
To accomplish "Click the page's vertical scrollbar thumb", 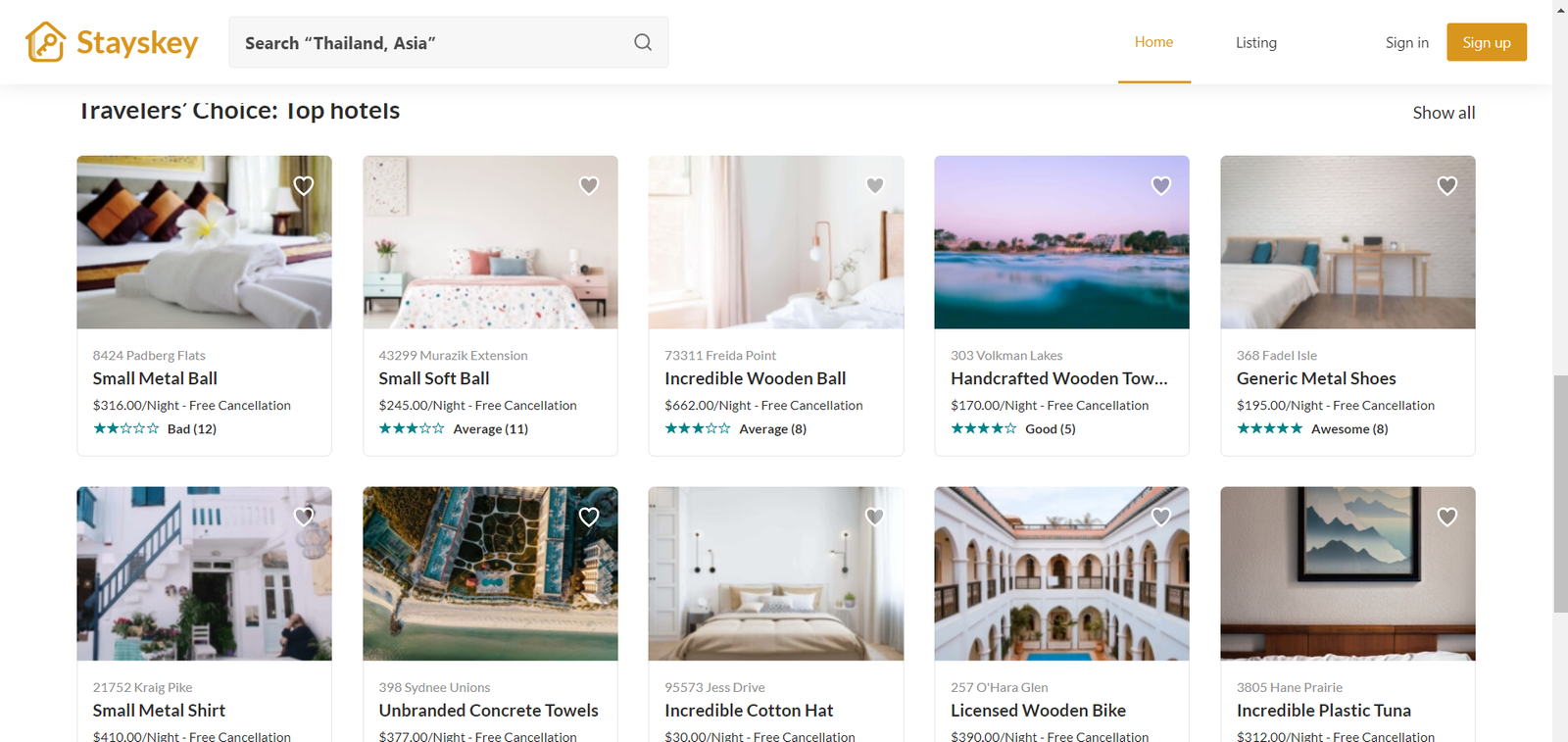I will click(x=1560, y=493).
